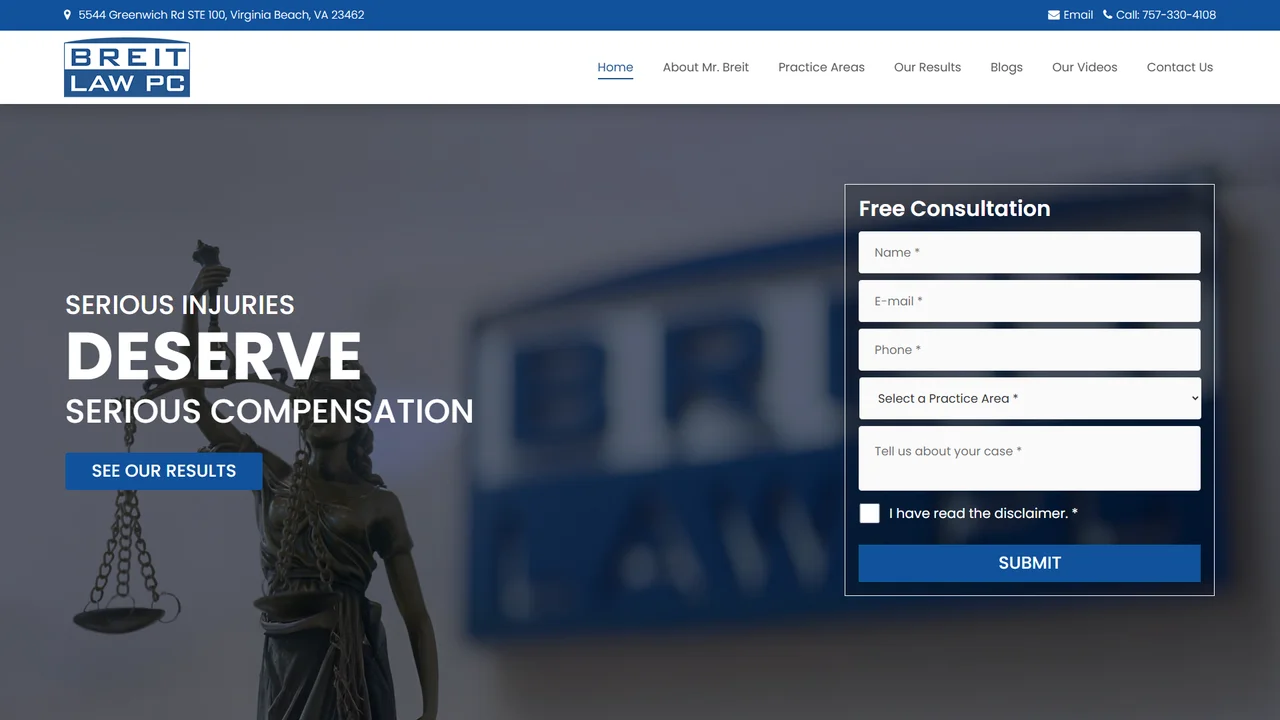1280x720 pixels.
Task: Expand the Select a Practice Area dropdown
Action: pos(1029,398)
